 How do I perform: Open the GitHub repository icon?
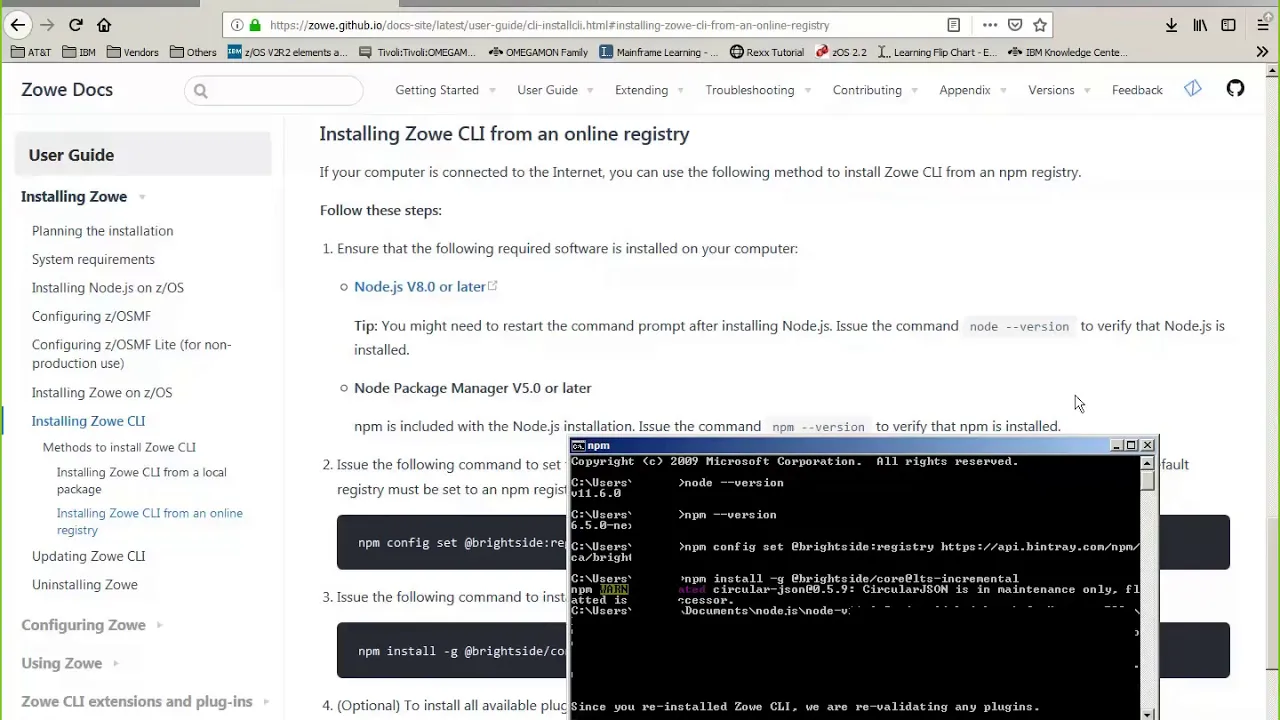click(1235, 89)
